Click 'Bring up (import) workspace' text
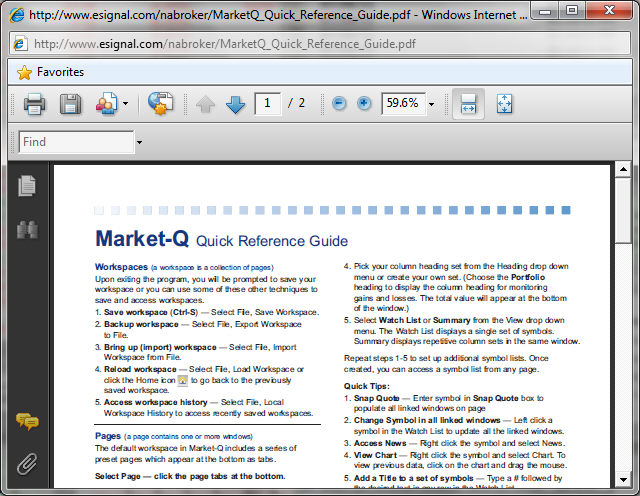The image size is (640, 496). coord(160,347)
